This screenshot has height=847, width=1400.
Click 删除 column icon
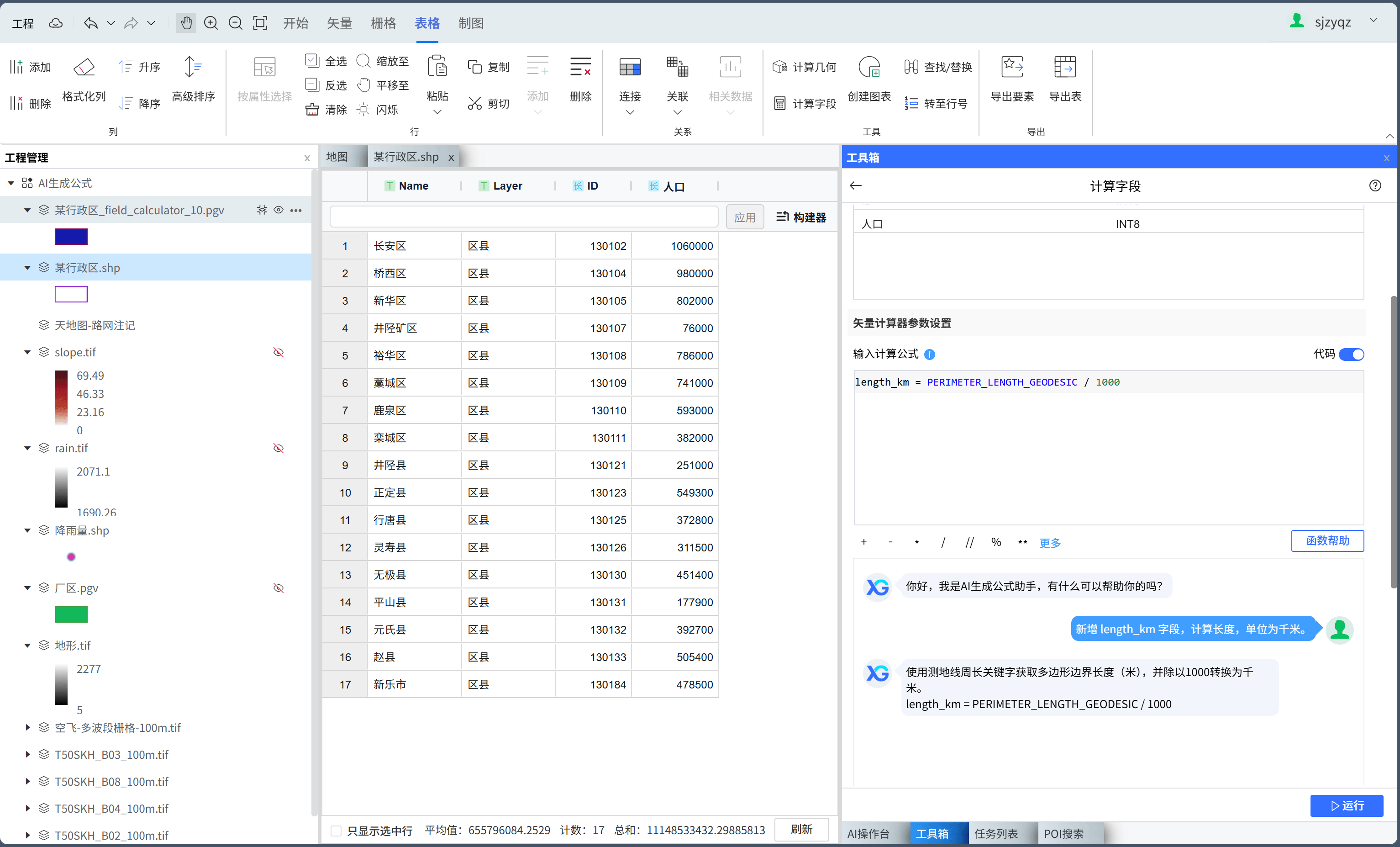[16, 103]
